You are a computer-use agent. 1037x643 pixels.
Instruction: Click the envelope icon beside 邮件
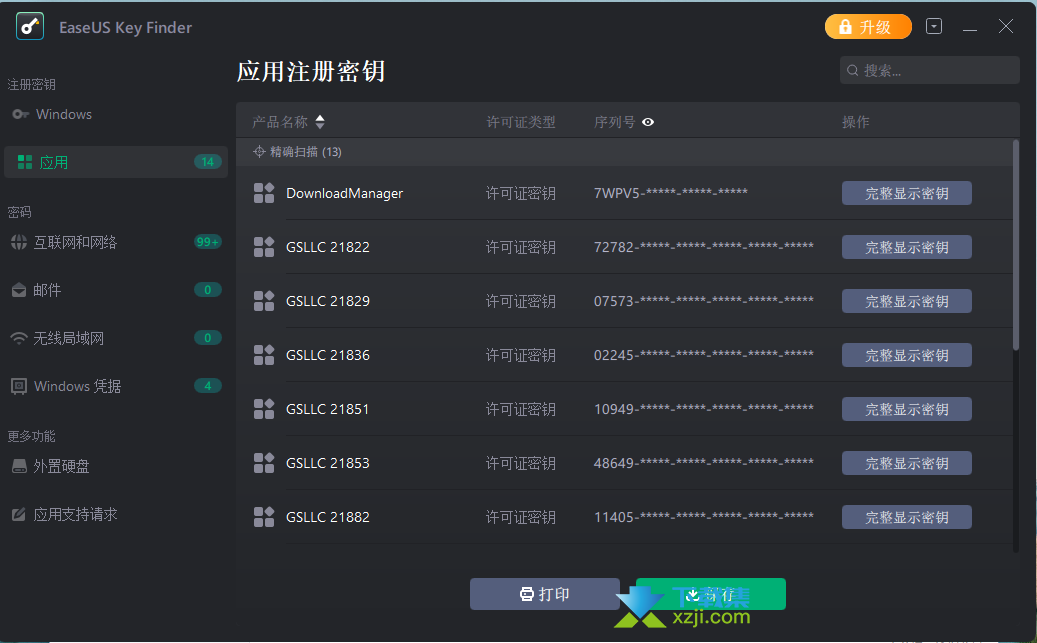pyautogui.click(x=19, y=290)
